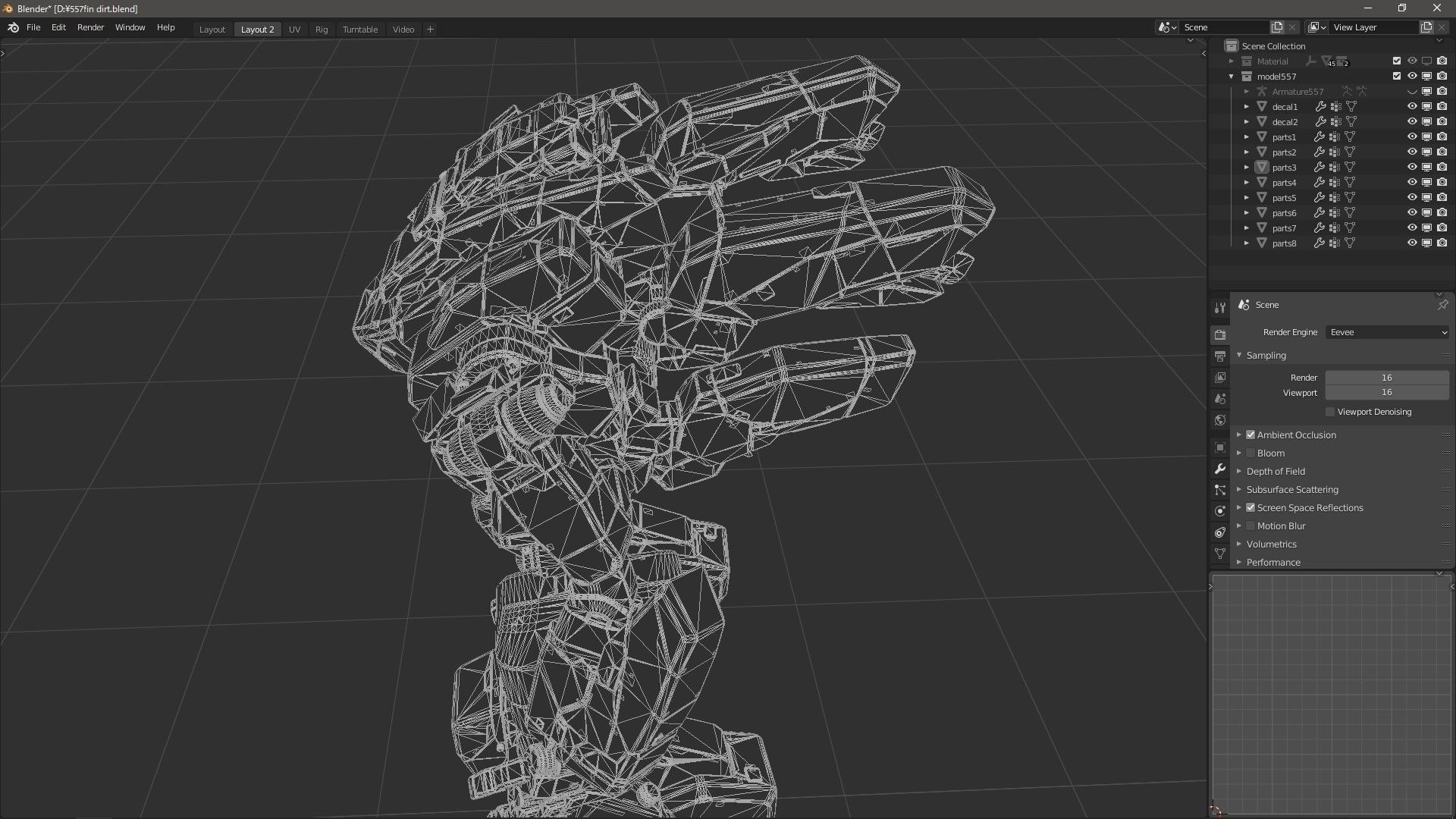Hide parts1 in viewport with eye icon
The image size is (1456, 819).
[x=1412, y=137]
